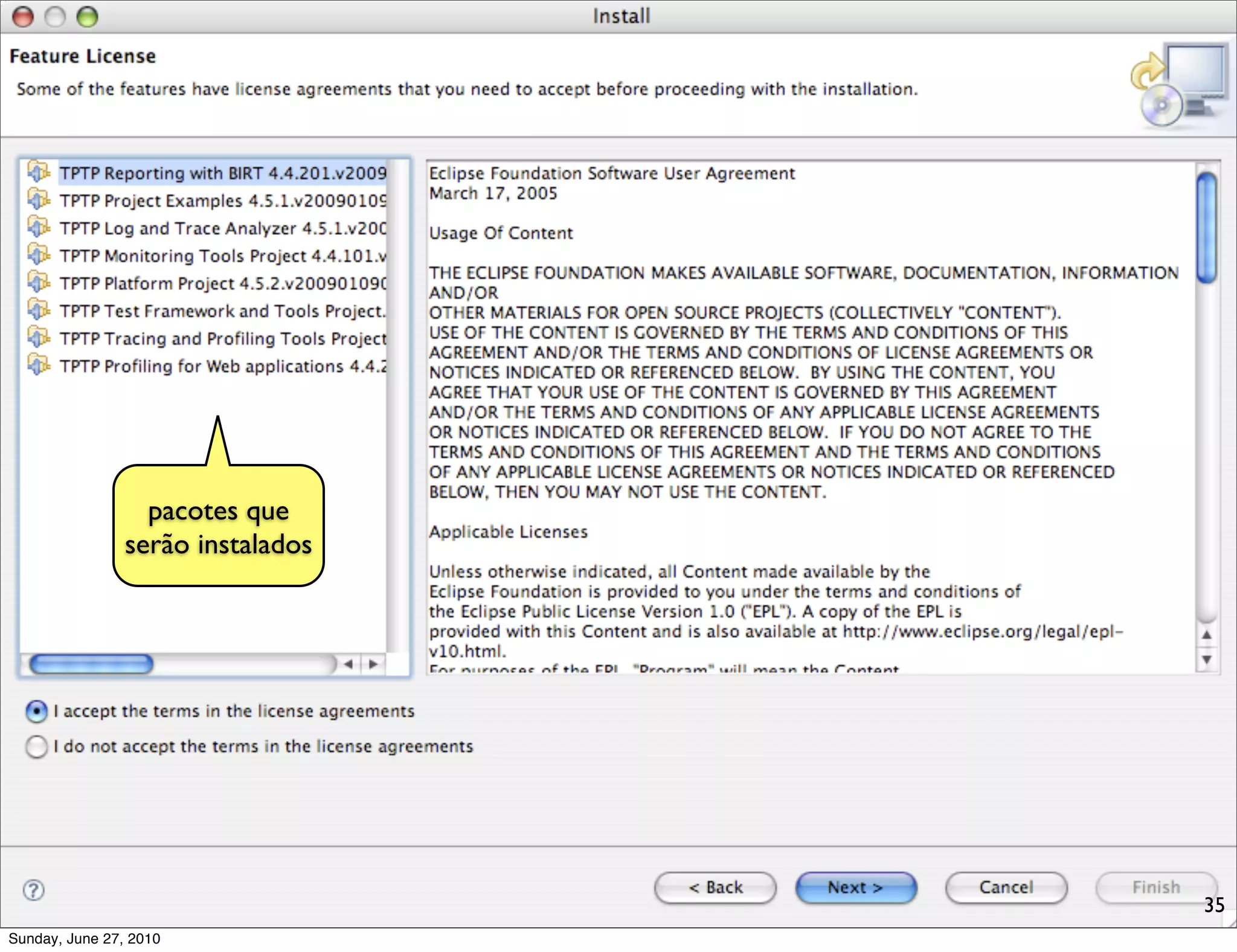
Task: Open help via the question mark icon
Action: [x=34, y=889]
